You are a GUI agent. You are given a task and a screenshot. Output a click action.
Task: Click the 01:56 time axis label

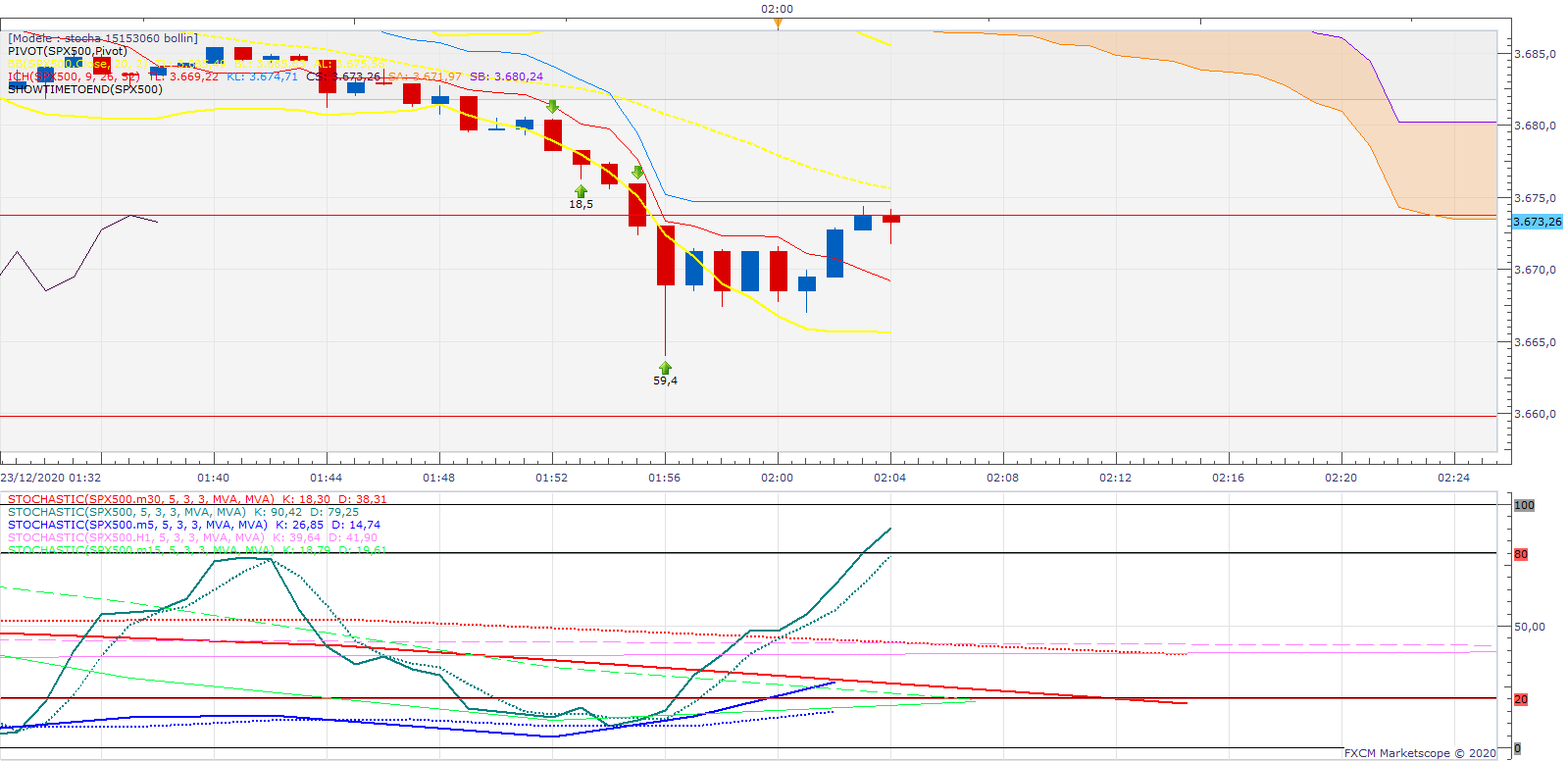tap(665, 478)
